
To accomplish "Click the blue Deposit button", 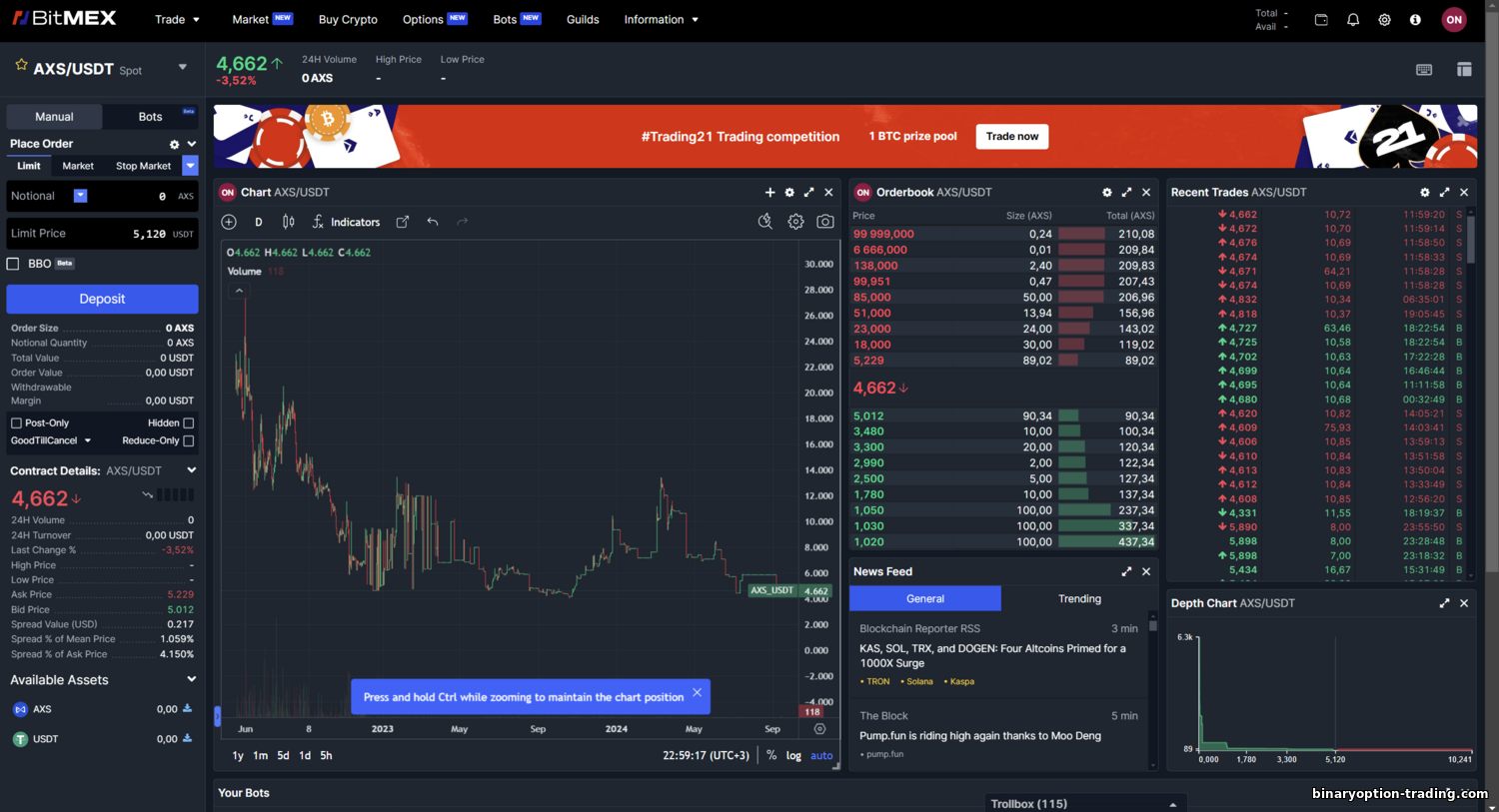I will pos(102,299).
